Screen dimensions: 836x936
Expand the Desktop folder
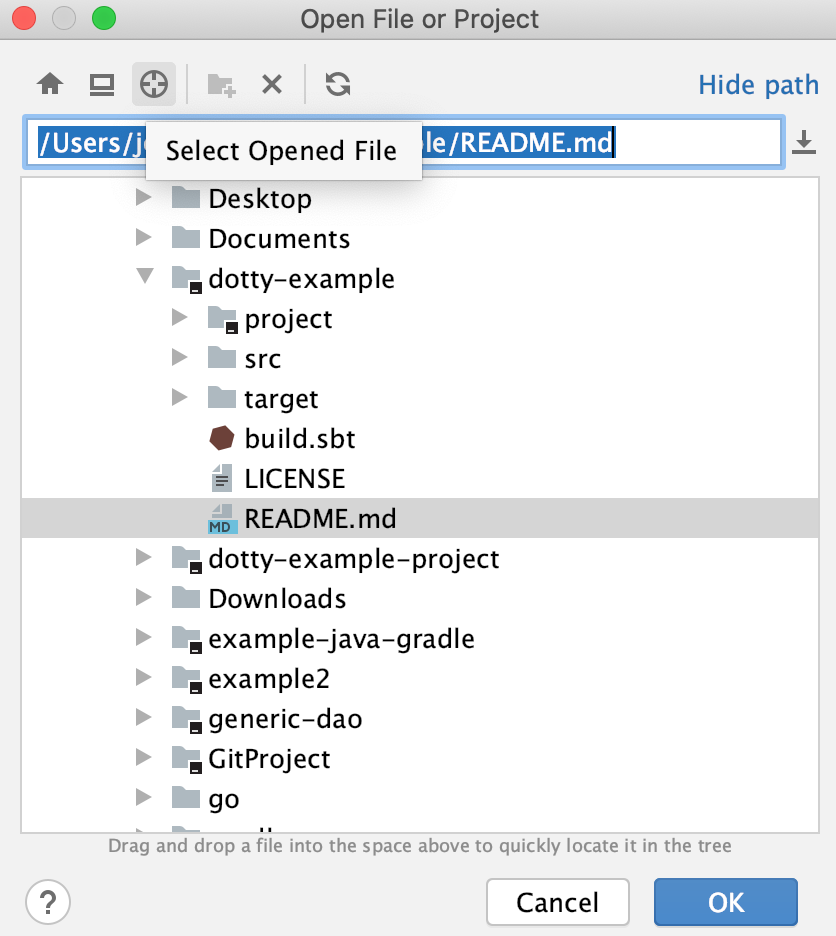pyautogui.click(x=145, y=198)
